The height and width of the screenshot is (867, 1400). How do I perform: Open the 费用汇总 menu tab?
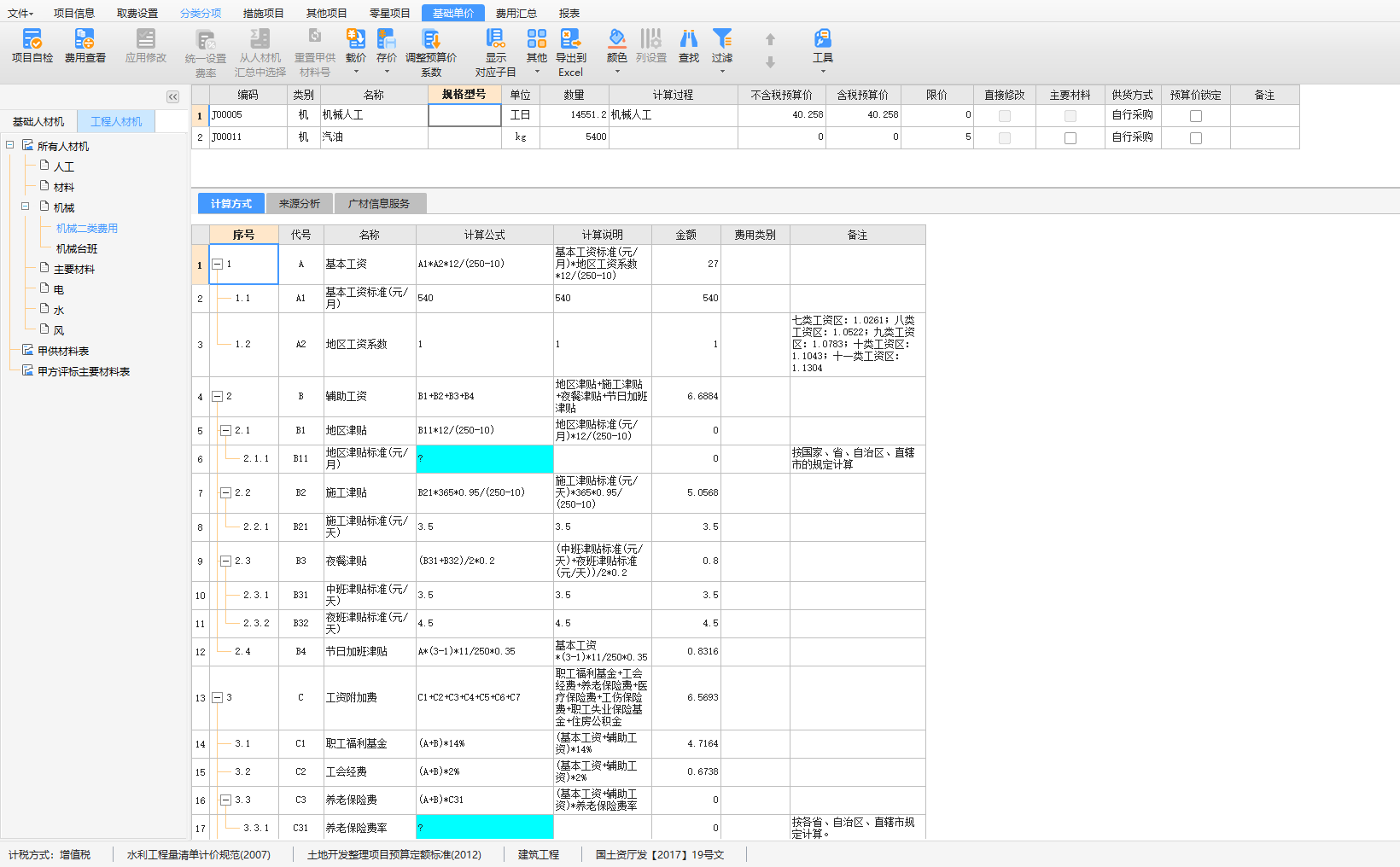[x=516, y=13]
